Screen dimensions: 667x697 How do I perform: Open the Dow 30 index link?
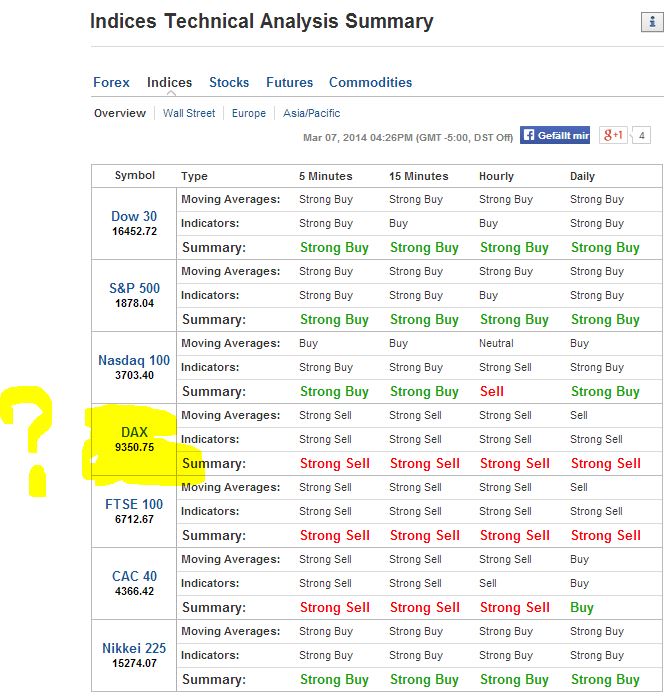pyautogui.click(x=134, y=216)
